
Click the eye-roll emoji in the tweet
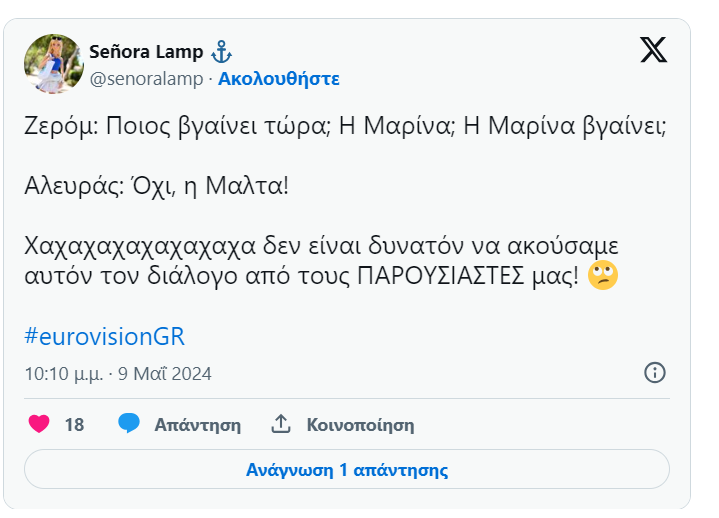[603, 277]
